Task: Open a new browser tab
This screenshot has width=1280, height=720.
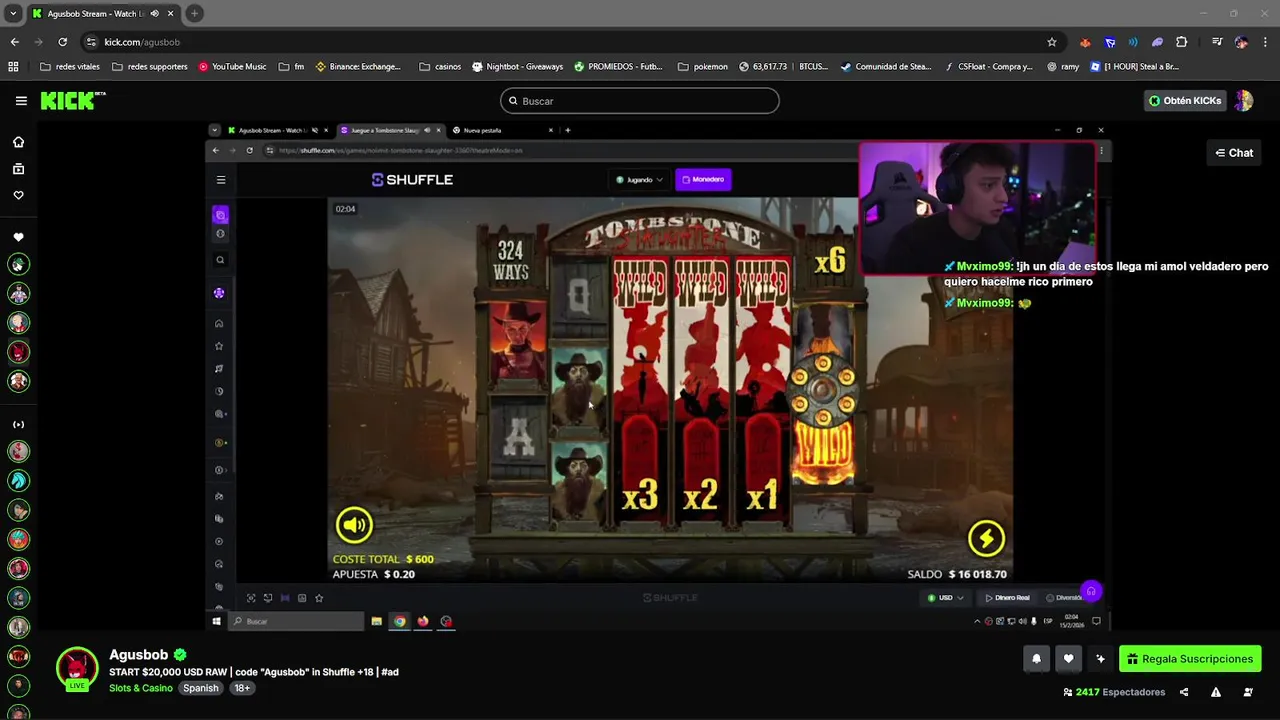Action: tap(194, 13)
